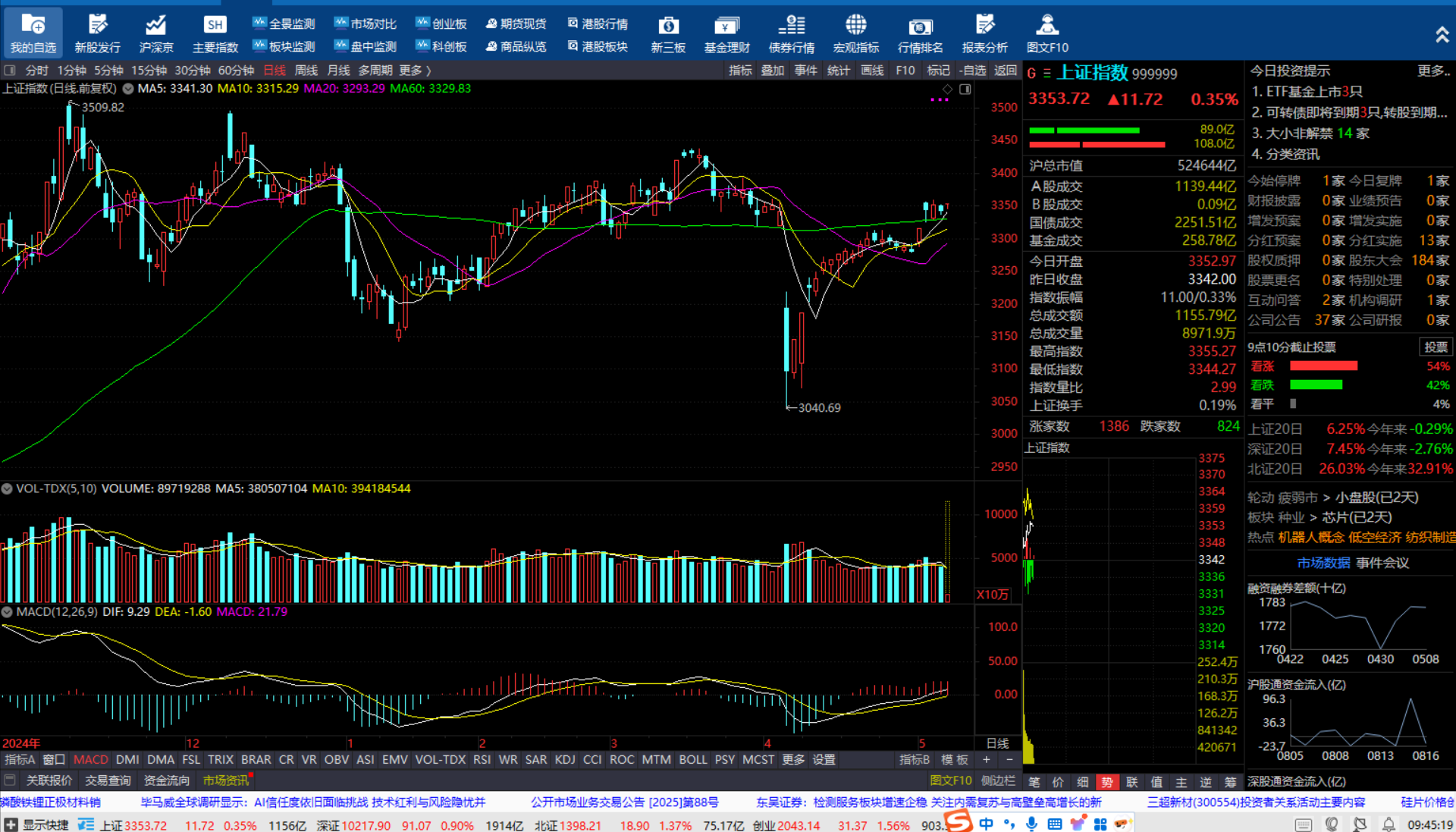Switch Sogou input language with the 中 toggle
Viewport: 1456px width, 832px height.
tap(986, 824)
